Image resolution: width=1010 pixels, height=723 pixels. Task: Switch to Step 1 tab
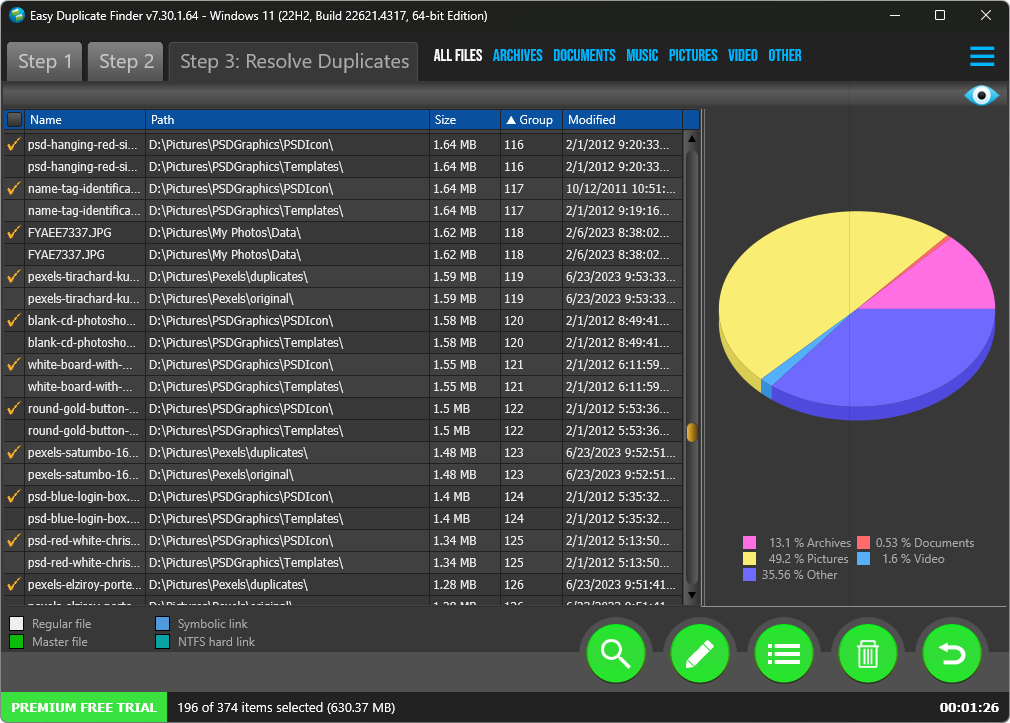coord(44,61)
